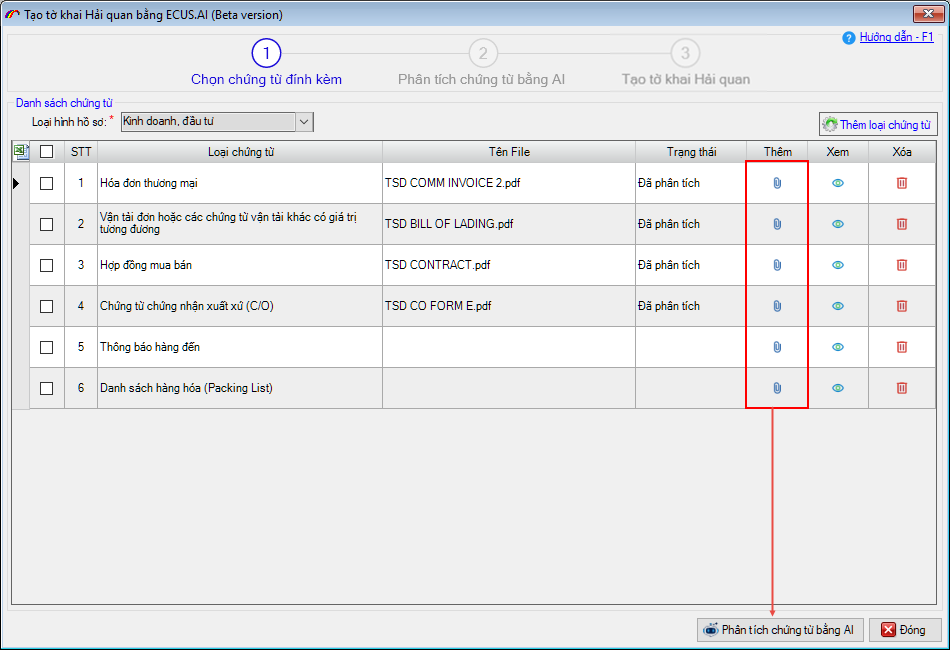Go to step 3 Tạo tờ khai Hải quan
The width and height of the screenshot is (950, 650).
(x=685, y=54)
